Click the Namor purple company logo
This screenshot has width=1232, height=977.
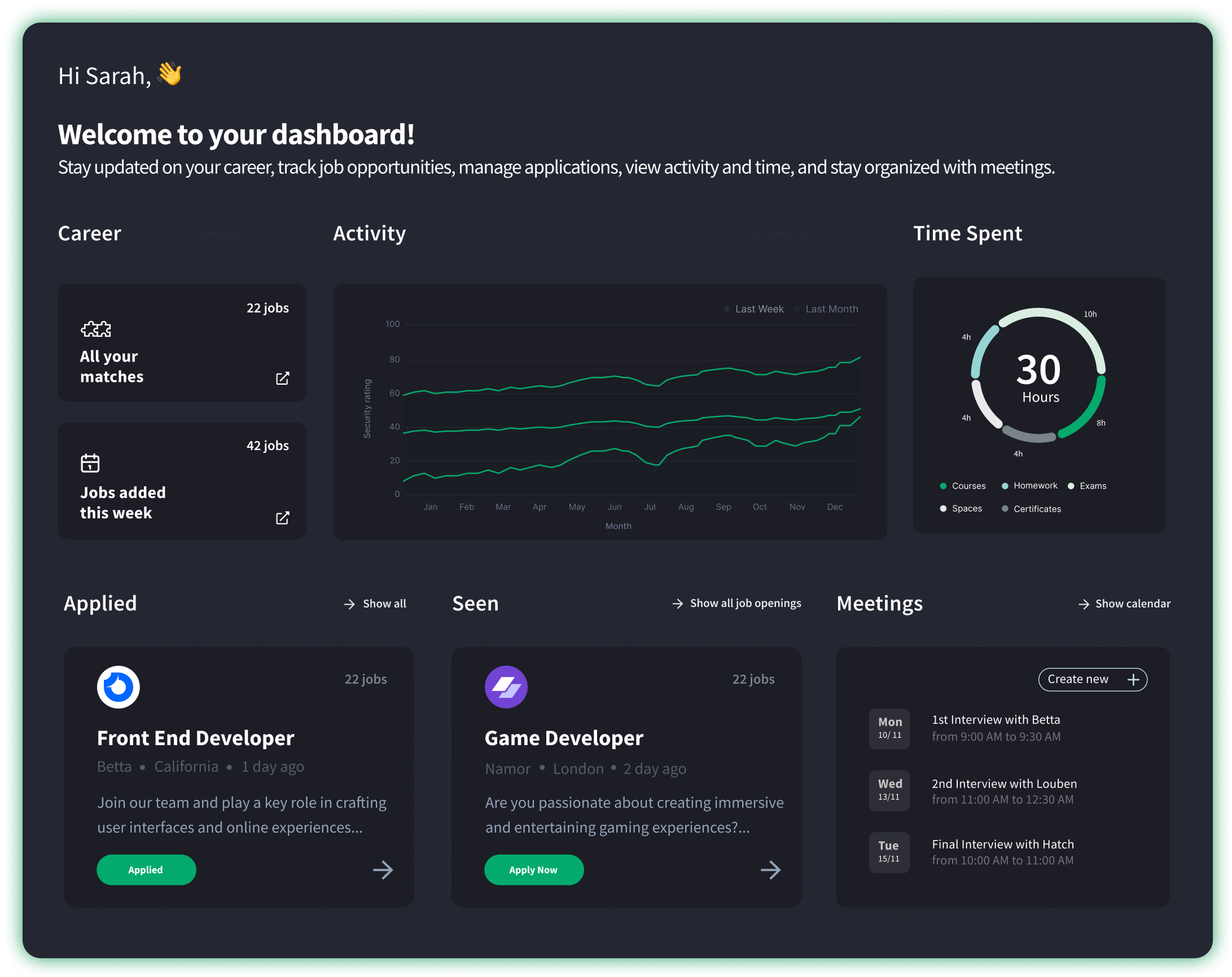[506, 687]
